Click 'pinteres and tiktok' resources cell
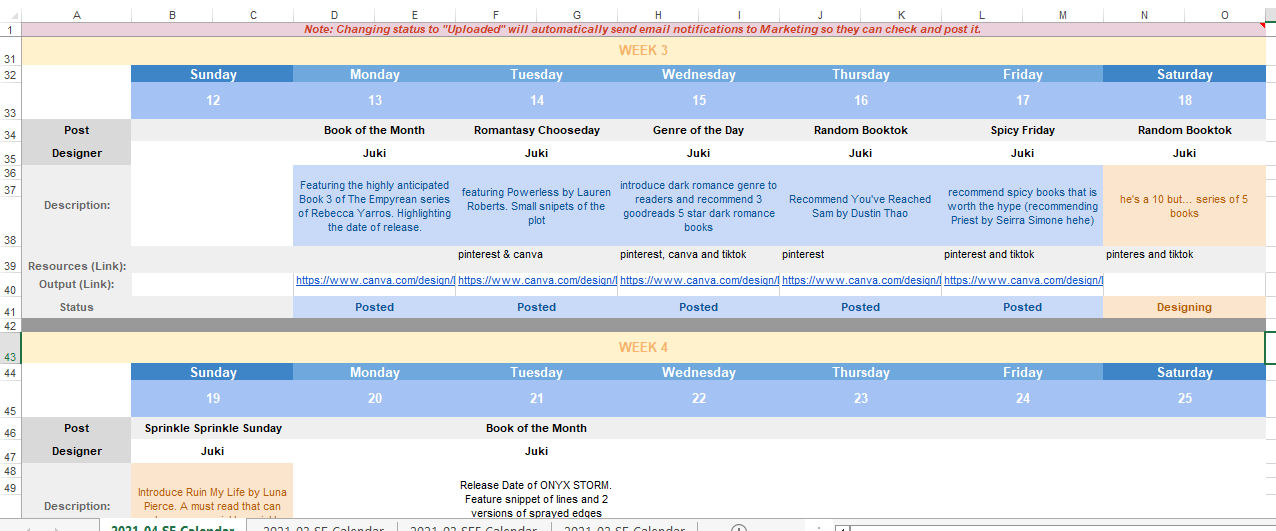The height and width of the screenshot is (531, 1276). pos(1185,259)
